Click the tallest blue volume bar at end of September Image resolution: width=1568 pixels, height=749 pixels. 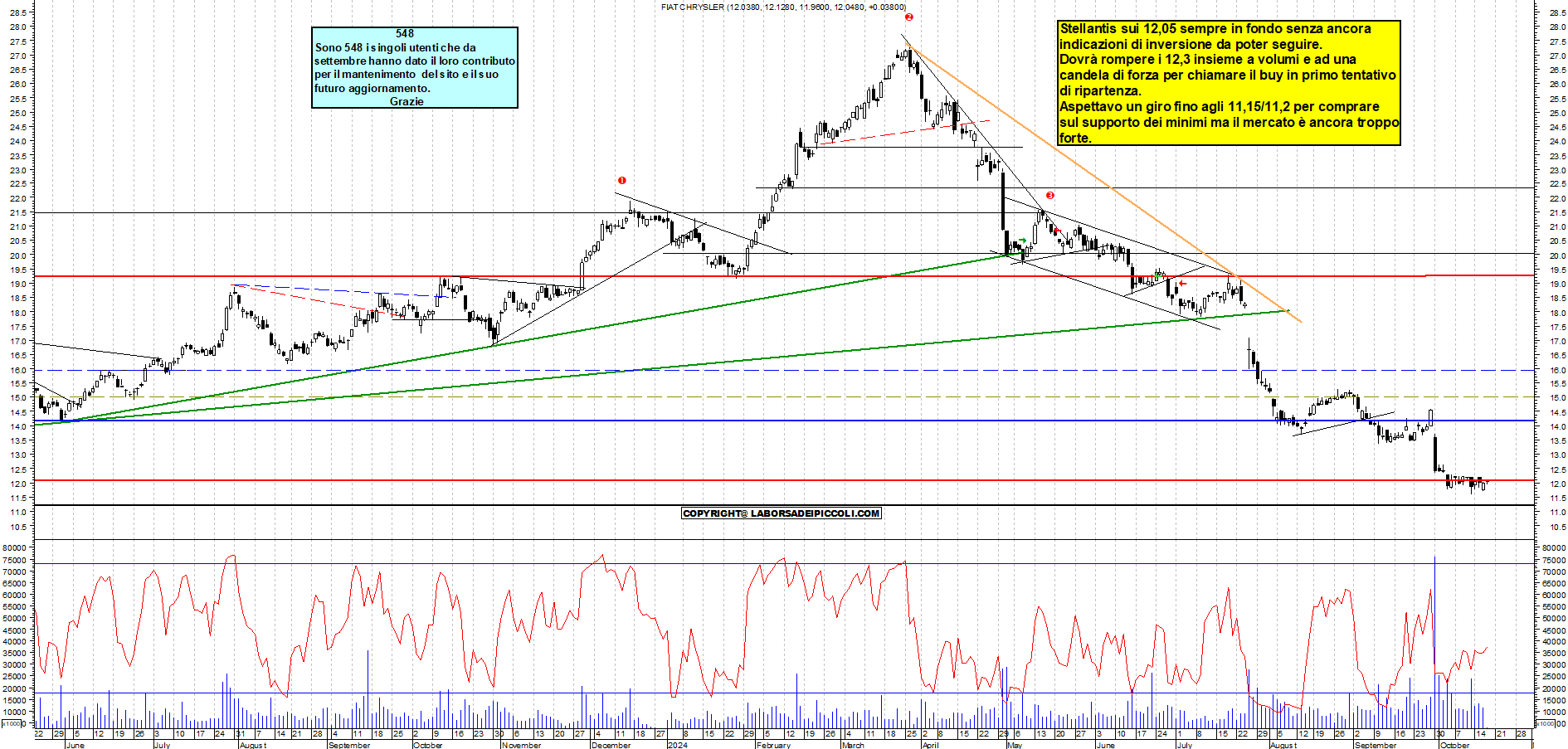1434,641
